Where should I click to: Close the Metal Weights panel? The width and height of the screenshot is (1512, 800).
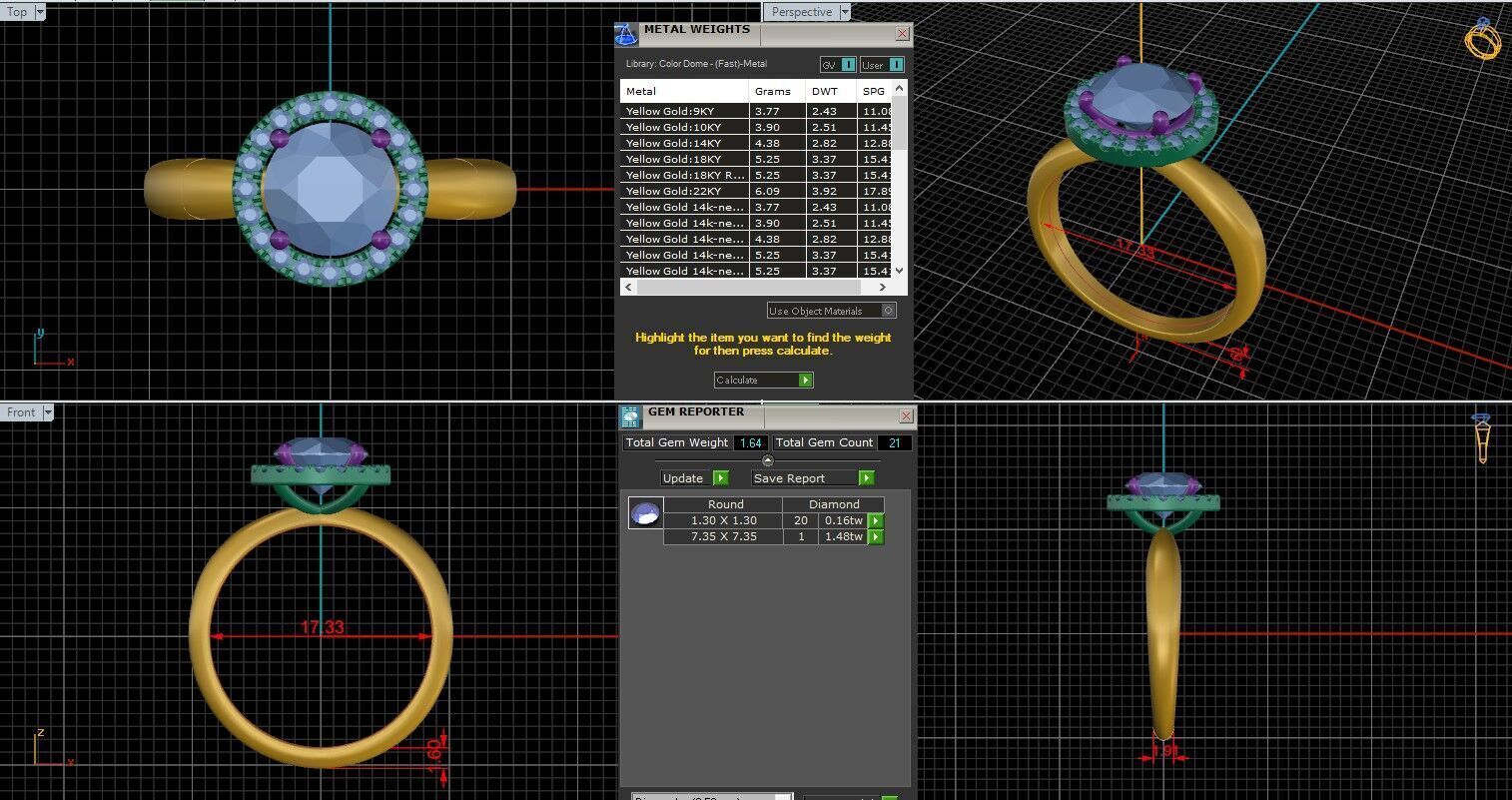coord(902,34)
